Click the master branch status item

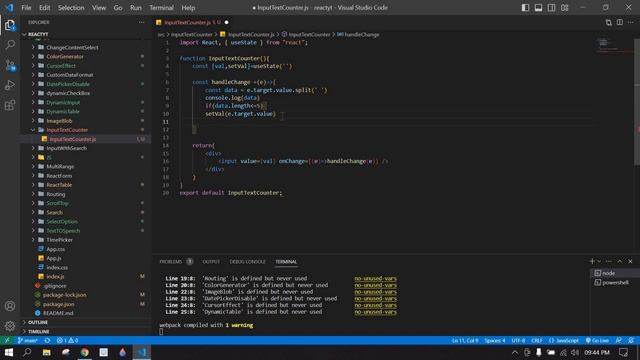point(28,340)
